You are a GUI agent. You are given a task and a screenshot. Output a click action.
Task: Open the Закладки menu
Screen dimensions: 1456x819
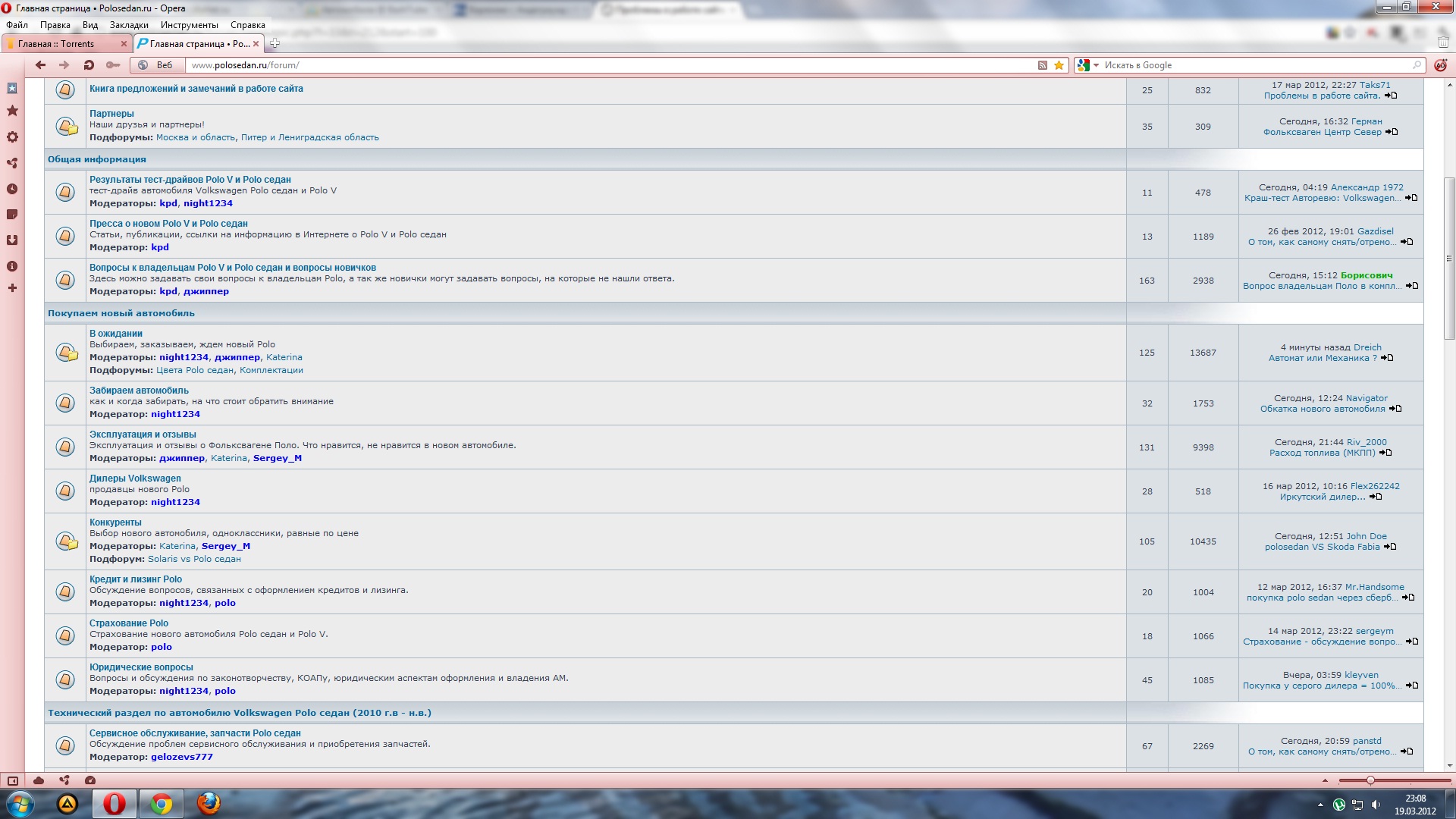tap(129, 25)
